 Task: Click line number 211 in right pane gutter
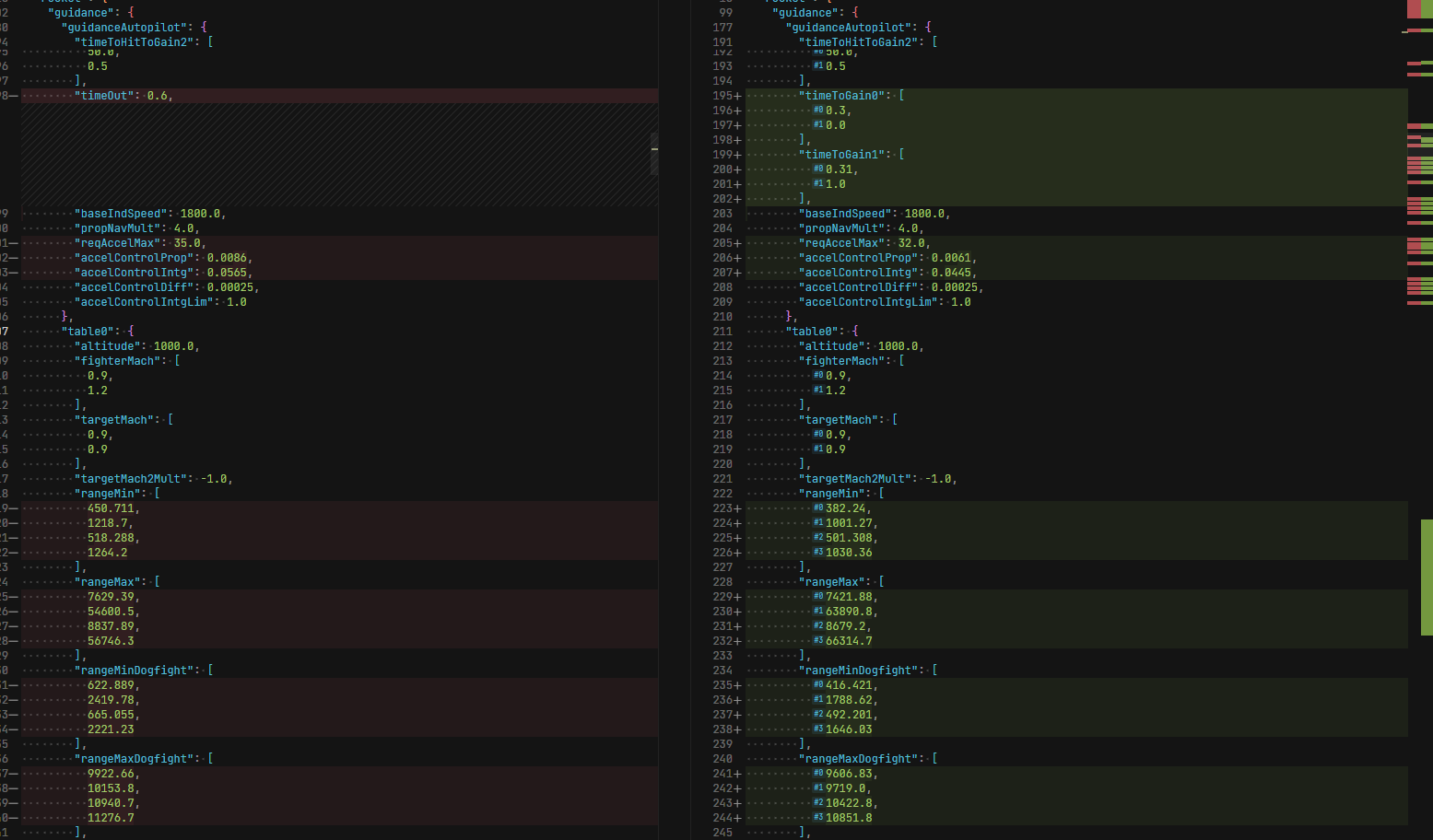[x=722, y=332]
